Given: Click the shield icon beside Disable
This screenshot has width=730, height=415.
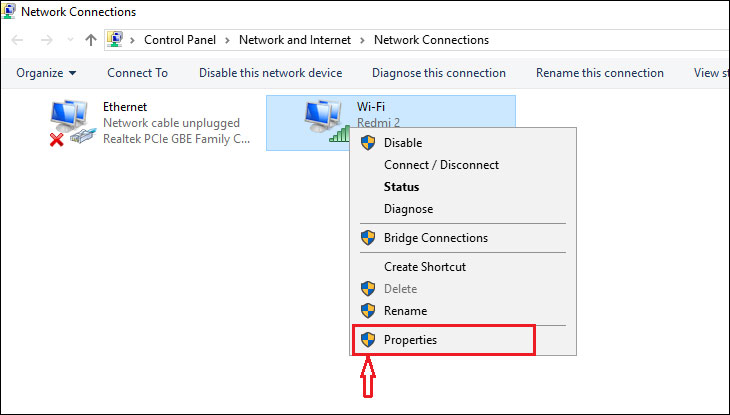Looking at the screenshot, I should click(x=367, y=143).
